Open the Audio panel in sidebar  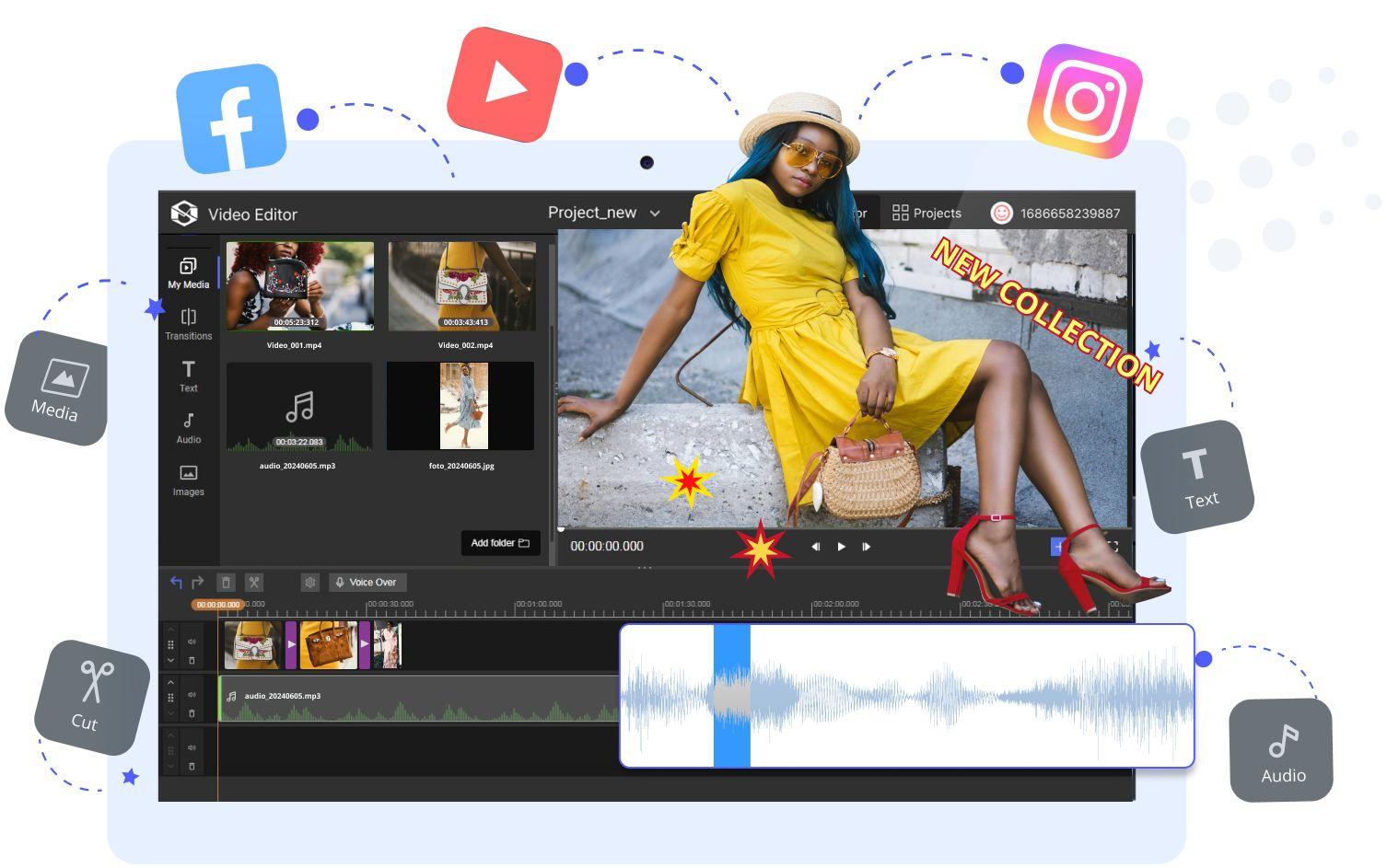pyautogui.click(x=188, y=428)
